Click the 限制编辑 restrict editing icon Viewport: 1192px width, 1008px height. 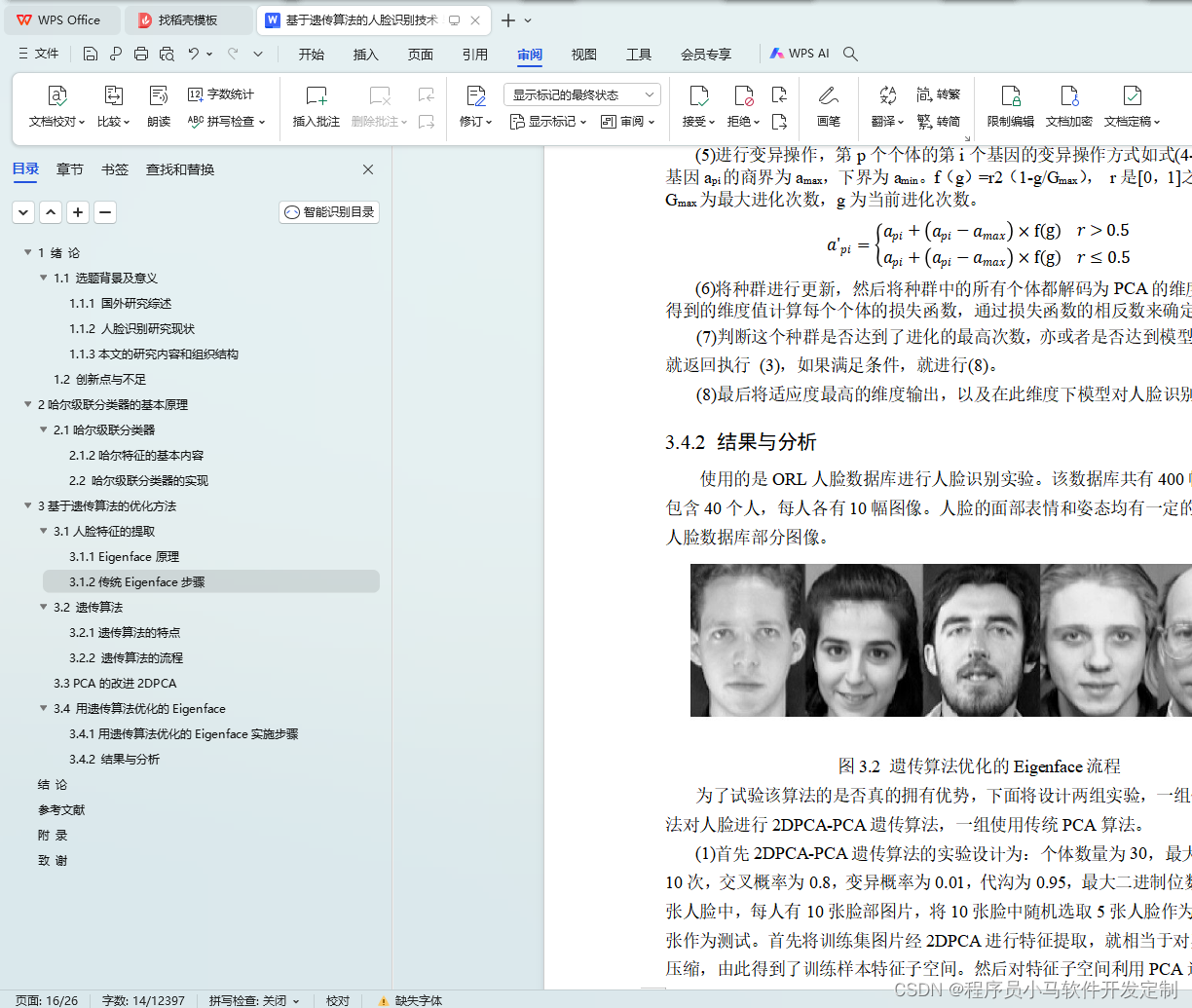pyautogui.click(x=1011, y=95)
